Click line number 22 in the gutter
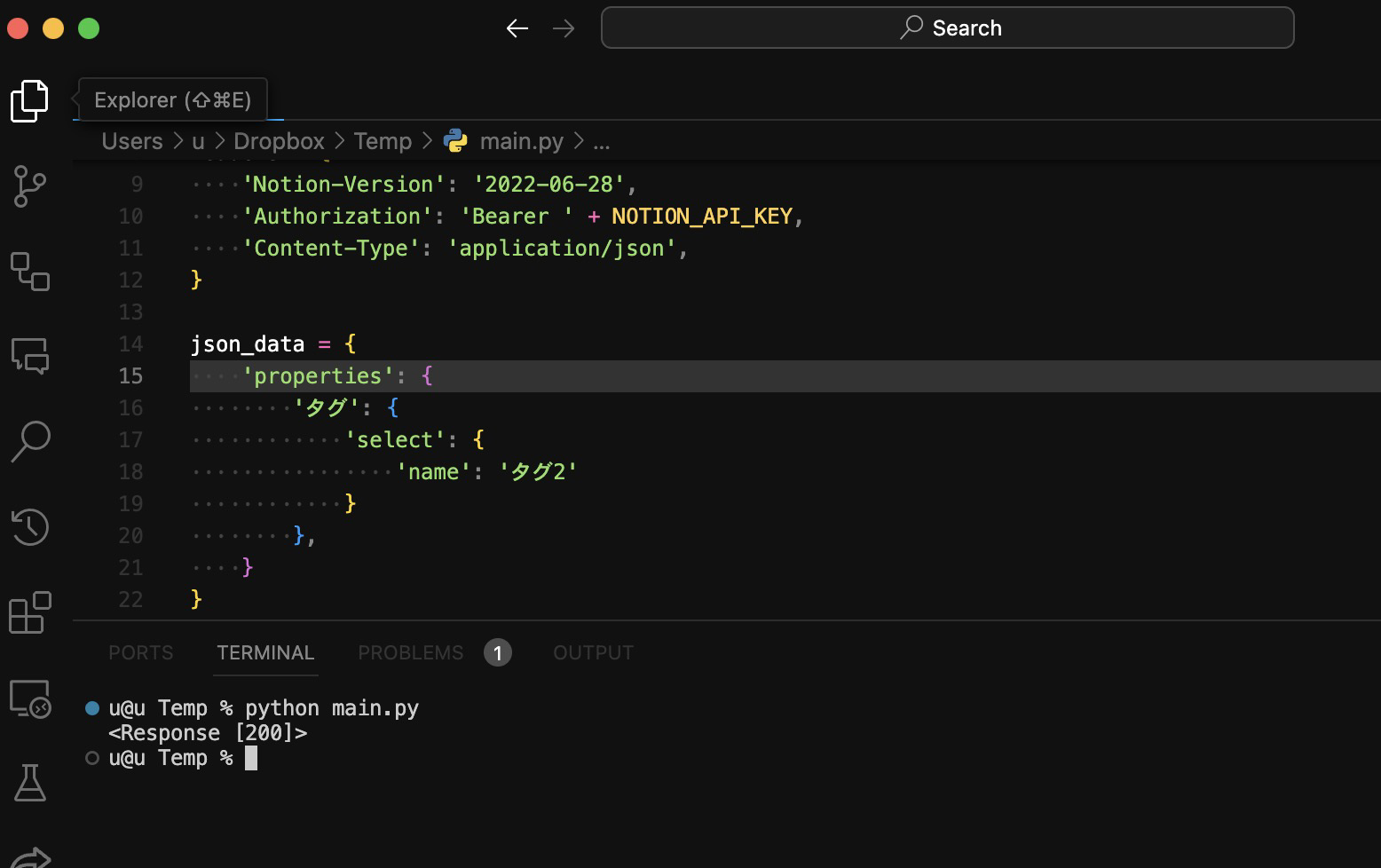 pos(130,600)
